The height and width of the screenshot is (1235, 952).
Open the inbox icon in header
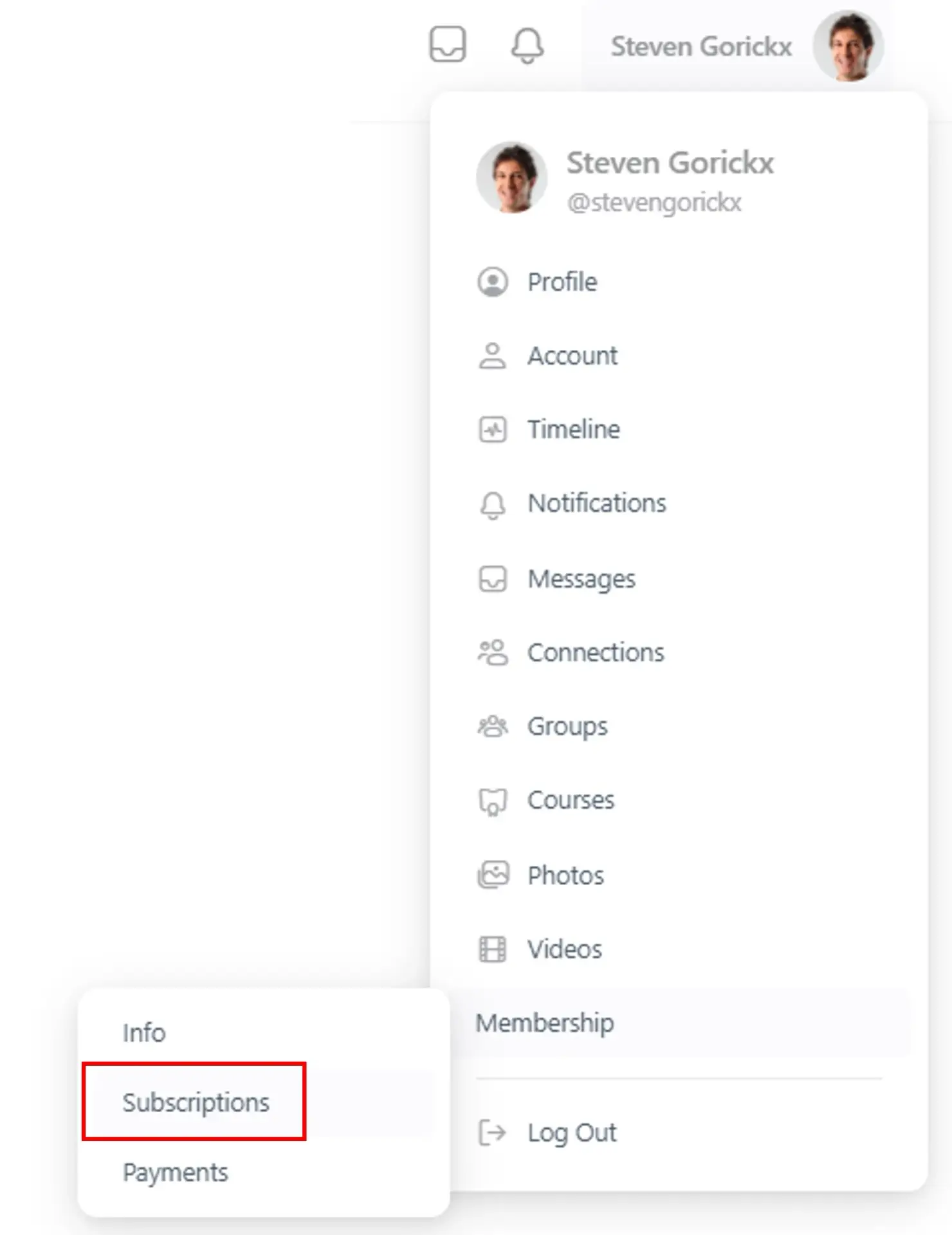pyautogui.click(x=448, y=44)
